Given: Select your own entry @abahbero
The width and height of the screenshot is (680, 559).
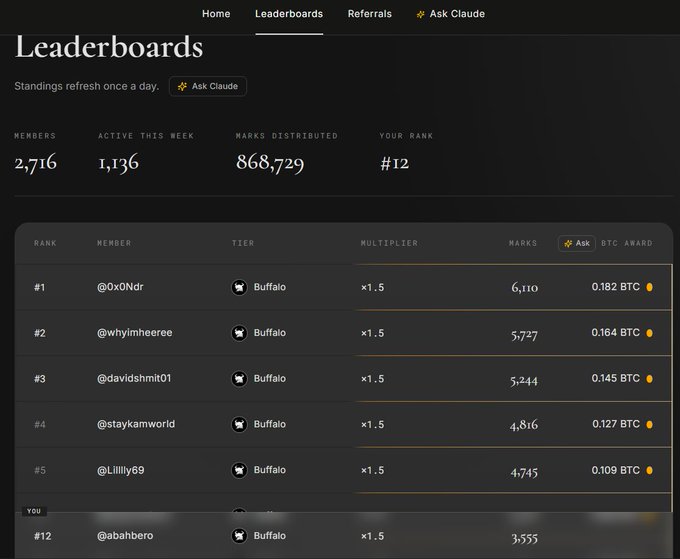Looking at the screenshot, I should point(125,536).
